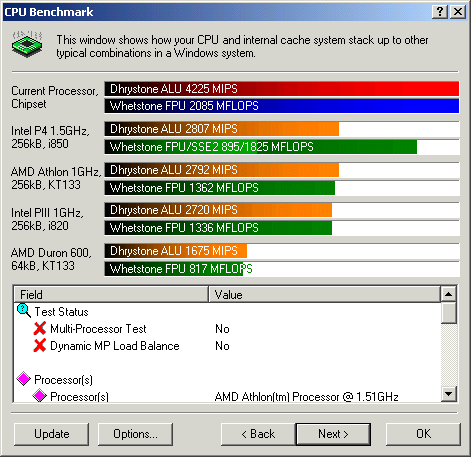The image size is (471, 457).
Task: Advance with the Next button
Action: click(x=333, y=434)
